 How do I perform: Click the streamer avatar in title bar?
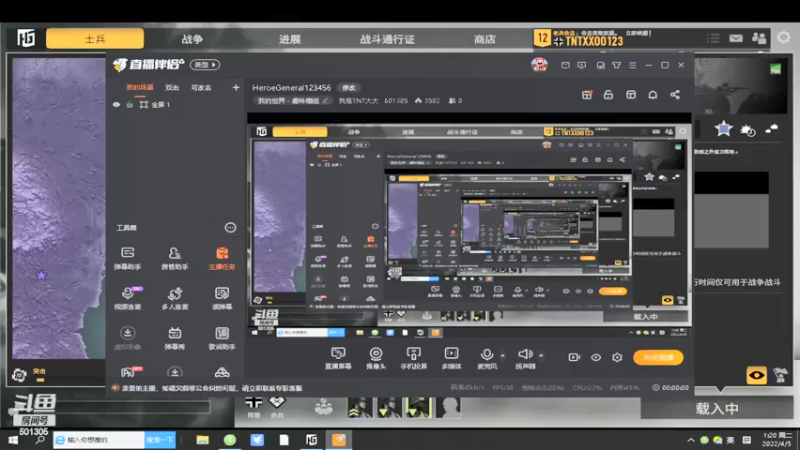coord(539,65)
